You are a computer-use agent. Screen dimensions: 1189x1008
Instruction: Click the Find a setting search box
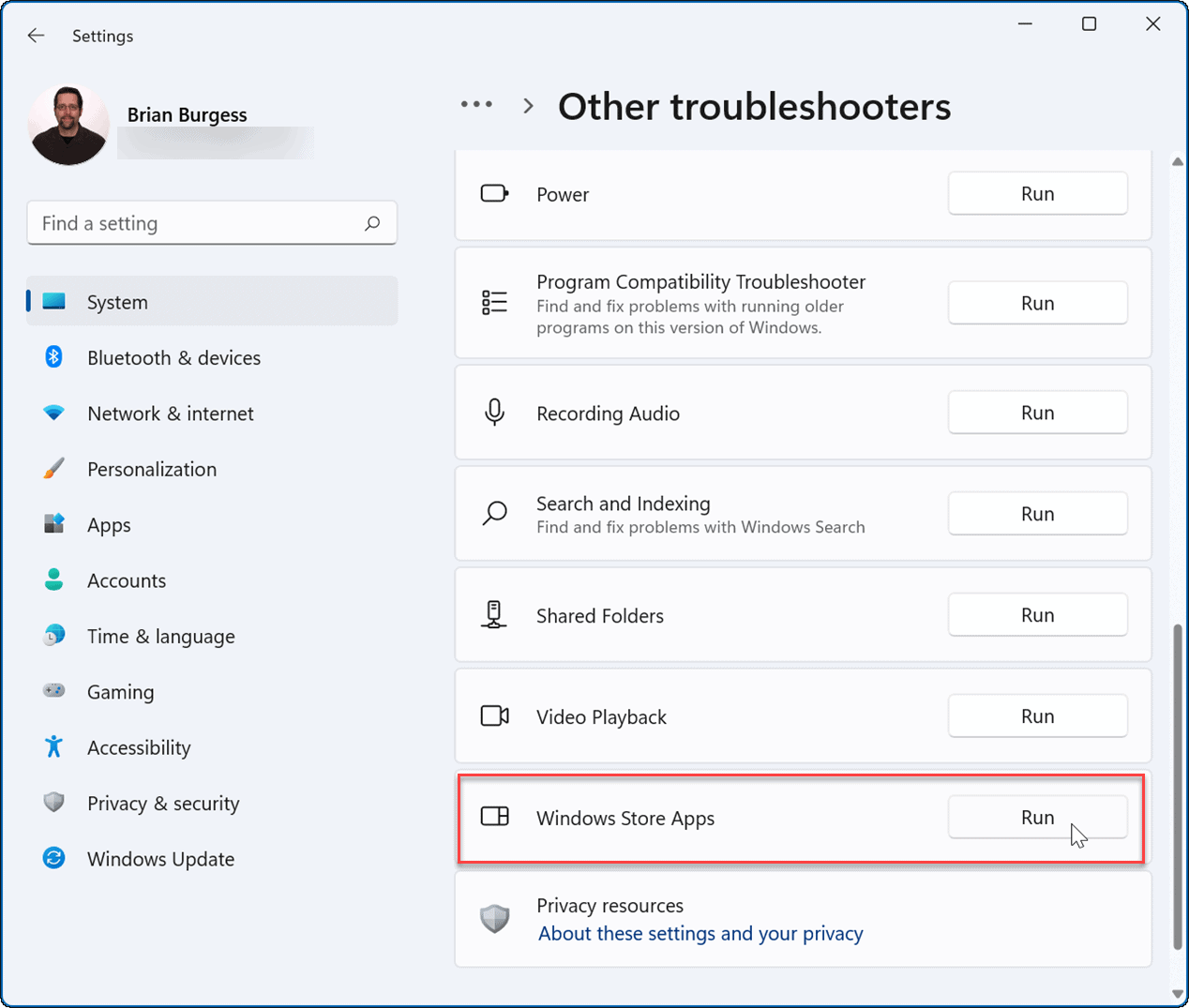(x=212, y=223)
